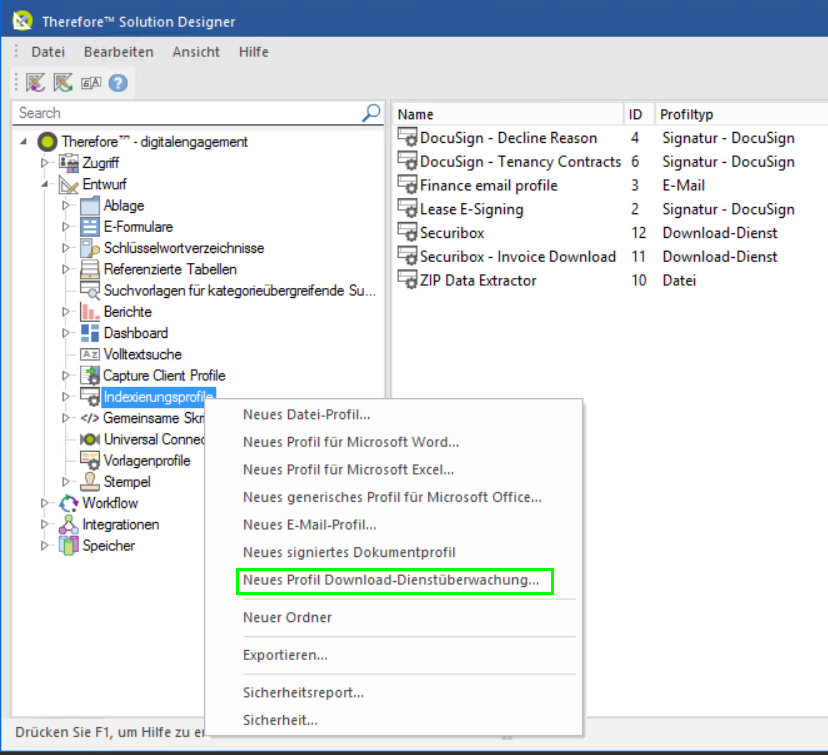Sort by the ID column header
This screenshot has width=828, height=755.
pos(639,114)
